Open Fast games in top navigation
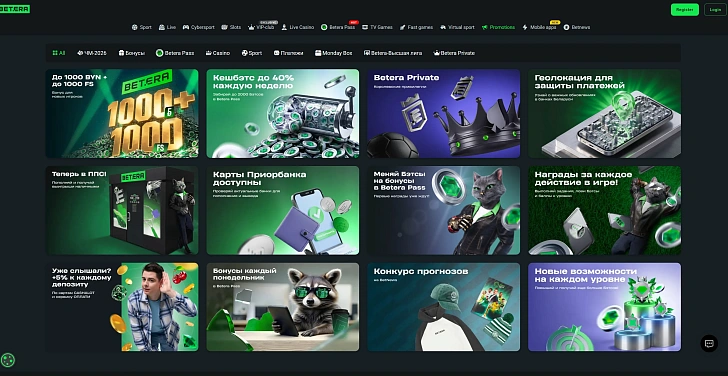The height and width of the screenshot is (376, 728). click(x=416, y=27)
